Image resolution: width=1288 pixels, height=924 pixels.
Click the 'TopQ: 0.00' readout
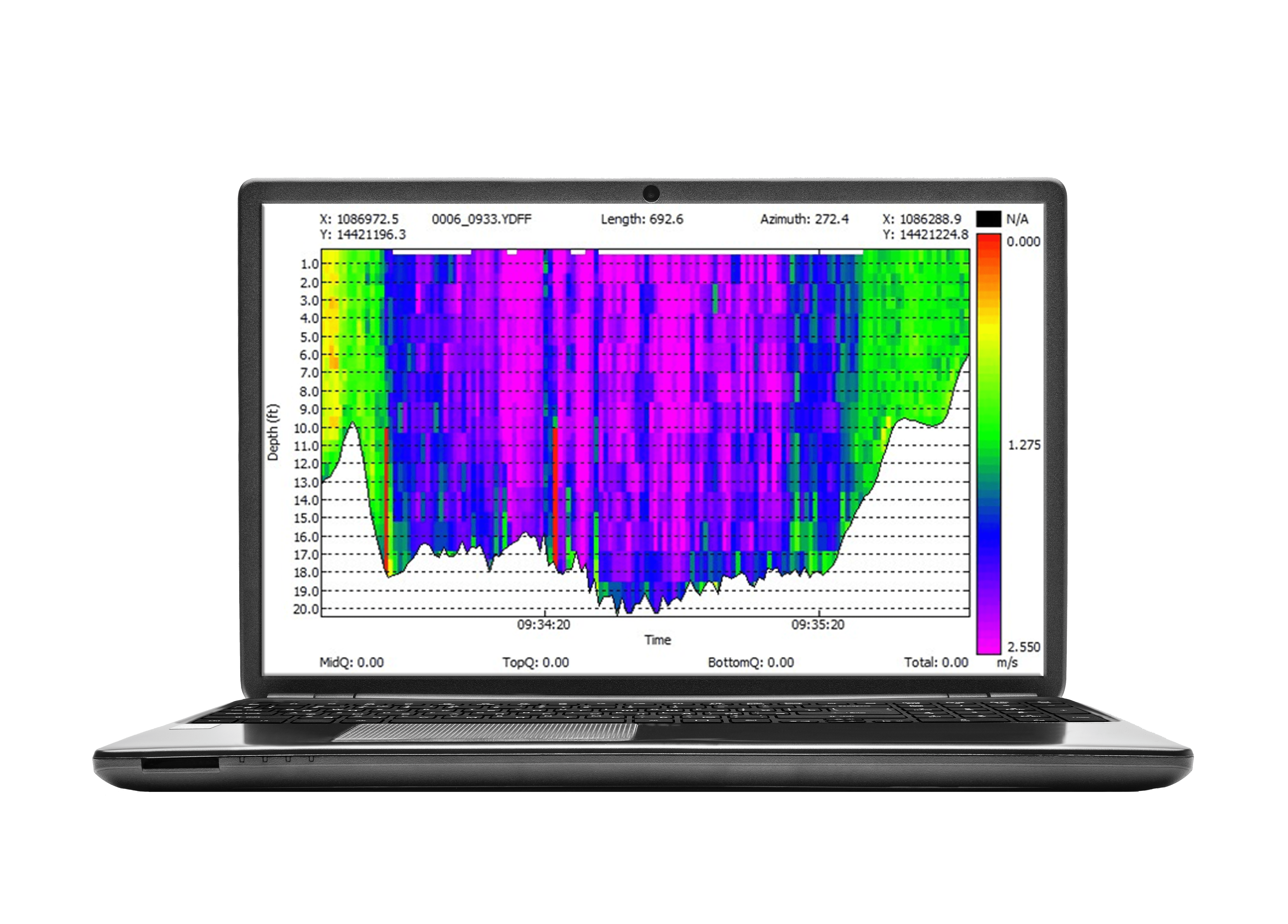[536, 662]
